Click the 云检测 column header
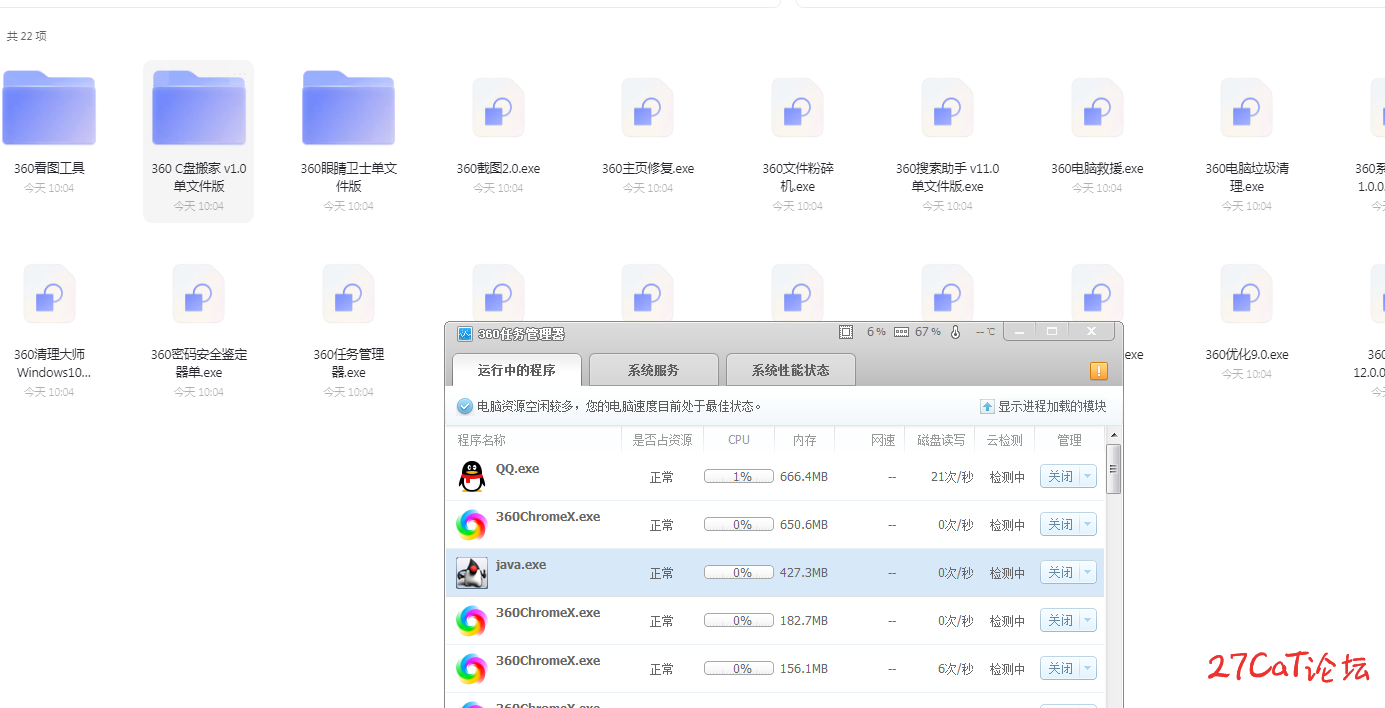This screenshot has height=708, width=1385. [x=1005, y=440]
